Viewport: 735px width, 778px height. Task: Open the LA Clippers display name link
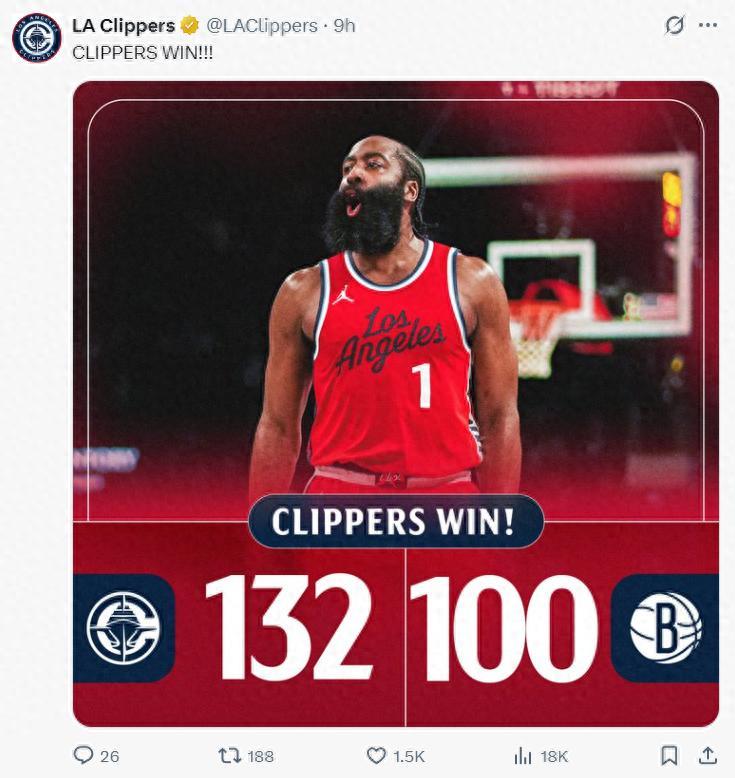(124, 25)
